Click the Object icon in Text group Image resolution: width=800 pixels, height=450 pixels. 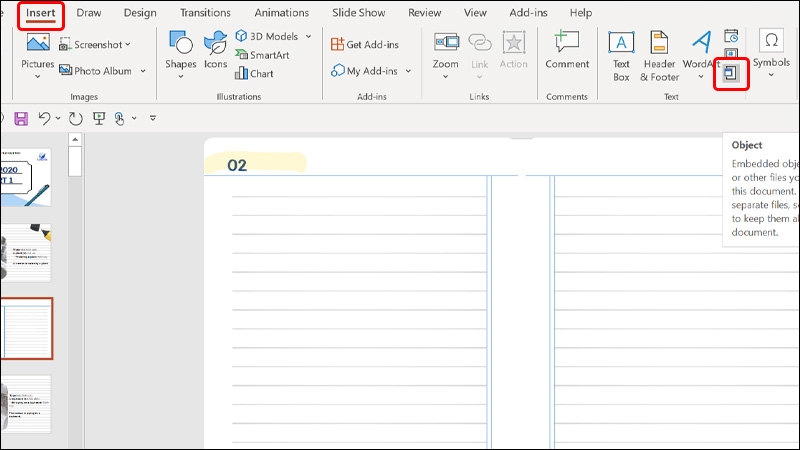click(731, 73)
